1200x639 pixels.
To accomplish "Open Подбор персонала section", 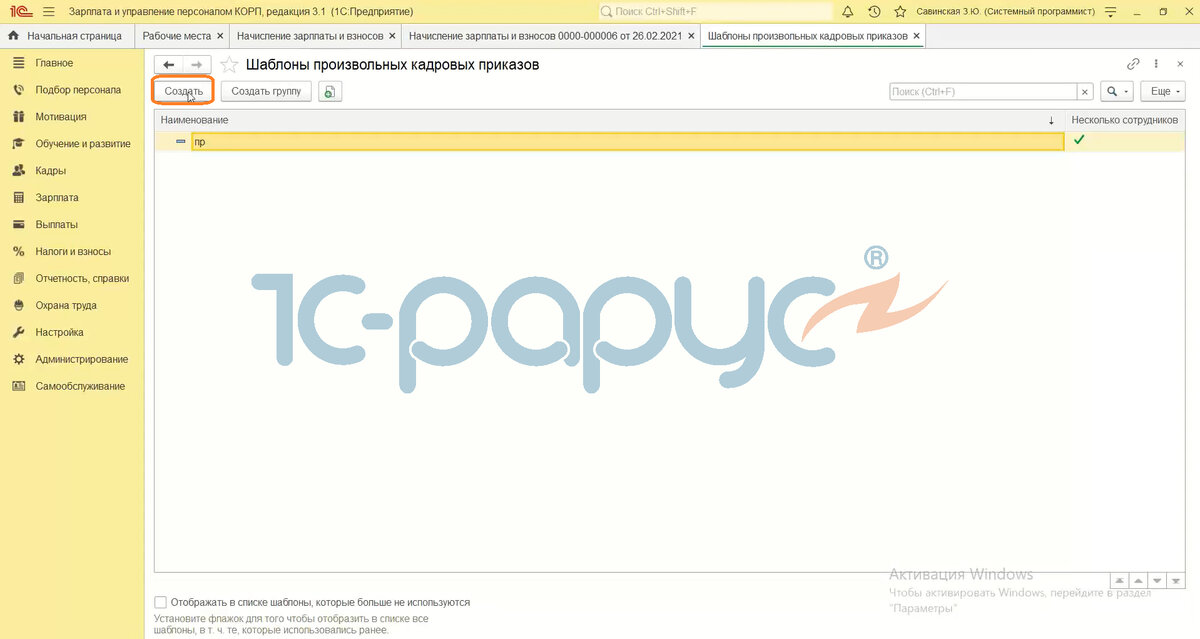I will 78,89.
